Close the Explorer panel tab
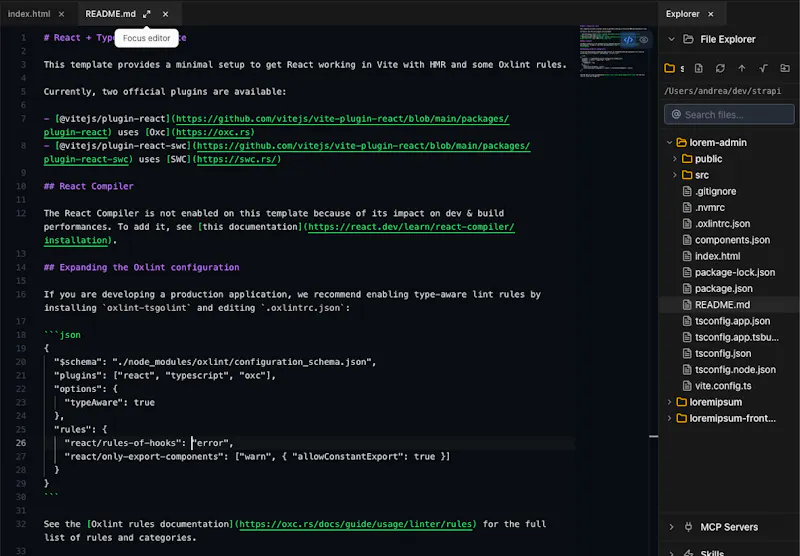 [x=711, y=14]
